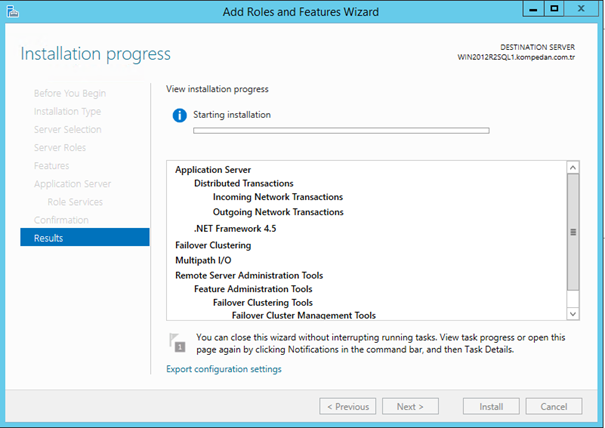Go to the Confirmation step in the sidebar
Screen dimensions: 605x428
61,220
